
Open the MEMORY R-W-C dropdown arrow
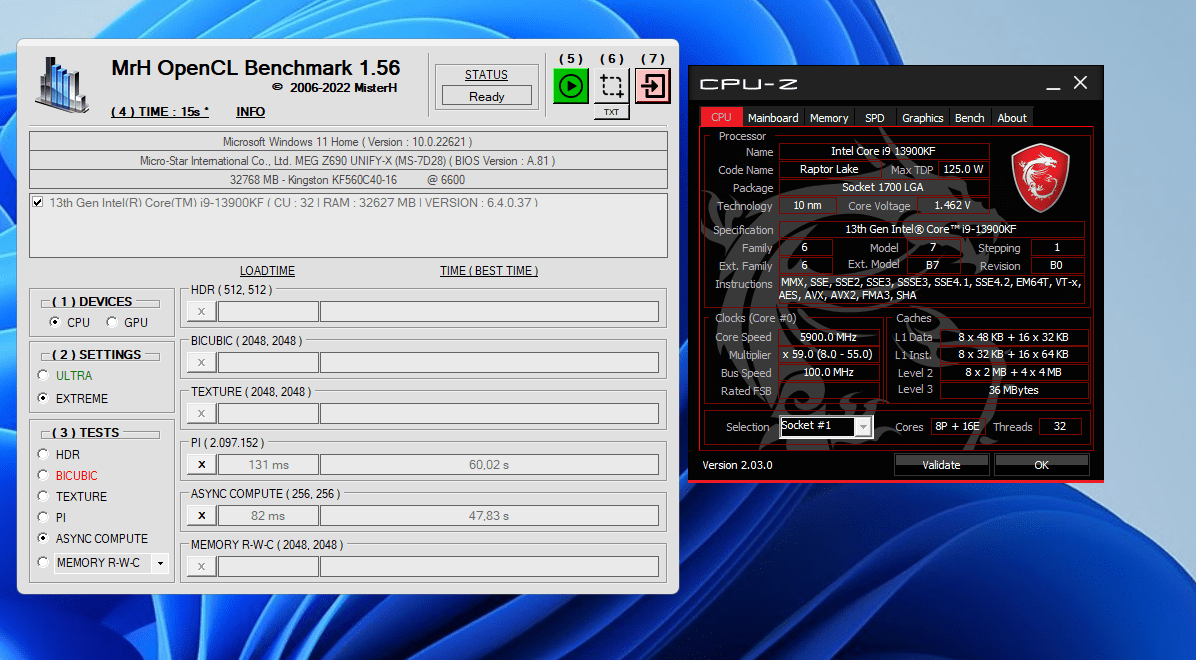pyautogui.click(x=160, y=563)
